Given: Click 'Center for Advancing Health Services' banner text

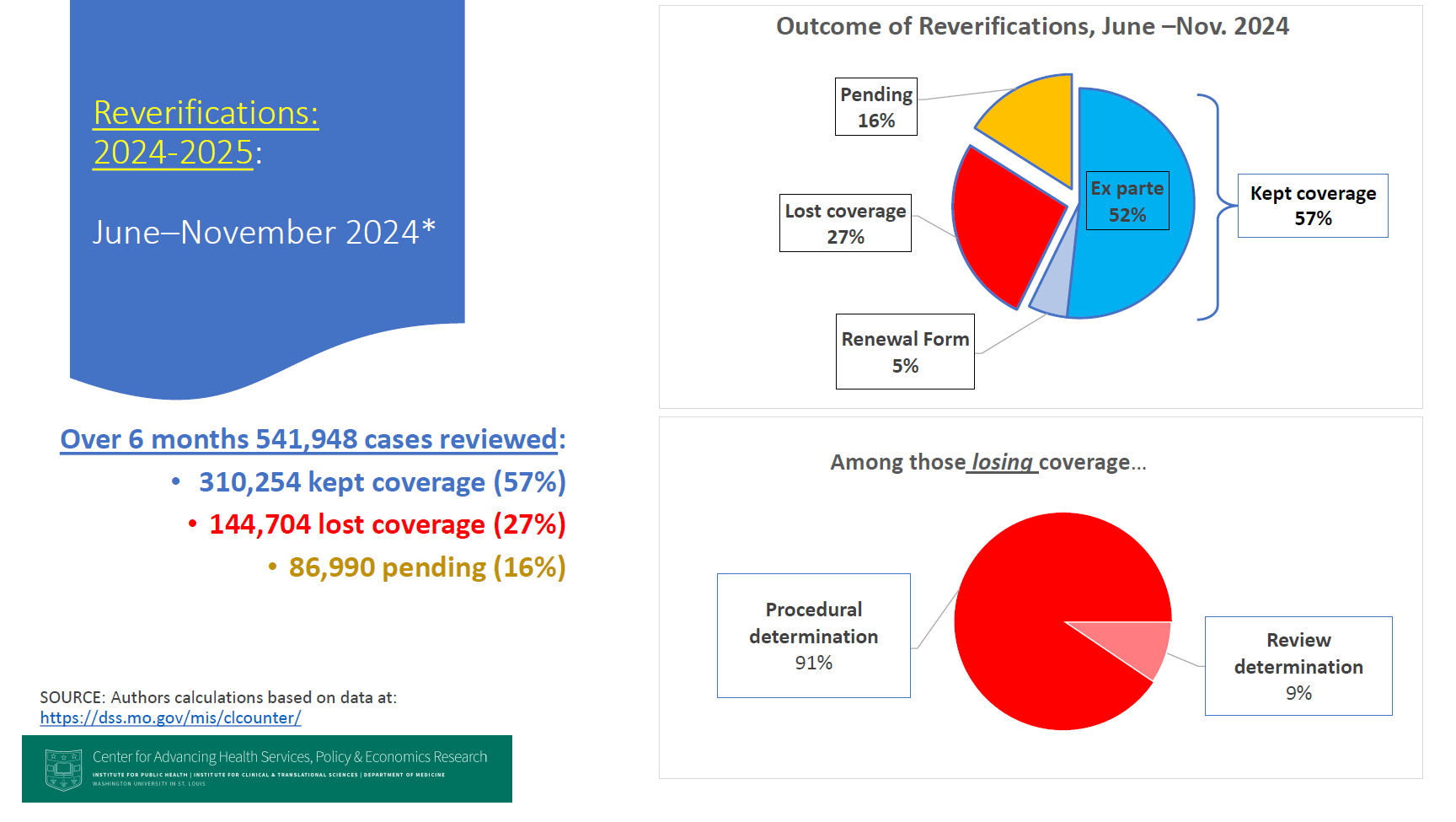Looking at the screenshot, I should pyautogui.click(x=290, y=757).
